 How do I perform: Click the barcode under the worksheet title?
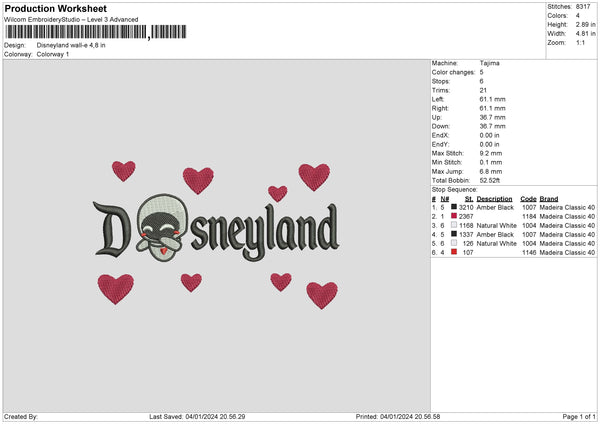click(x=96, y=32)
